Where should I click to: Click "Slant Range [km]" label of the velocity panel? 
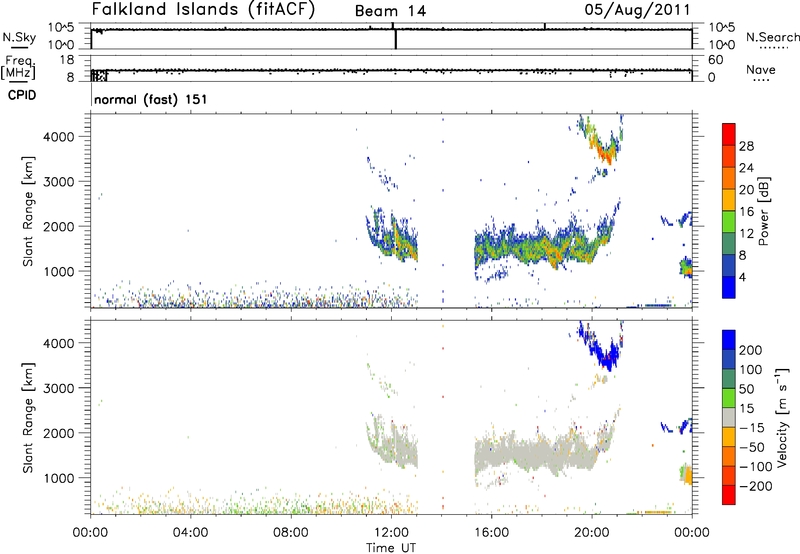pos(28,418)
